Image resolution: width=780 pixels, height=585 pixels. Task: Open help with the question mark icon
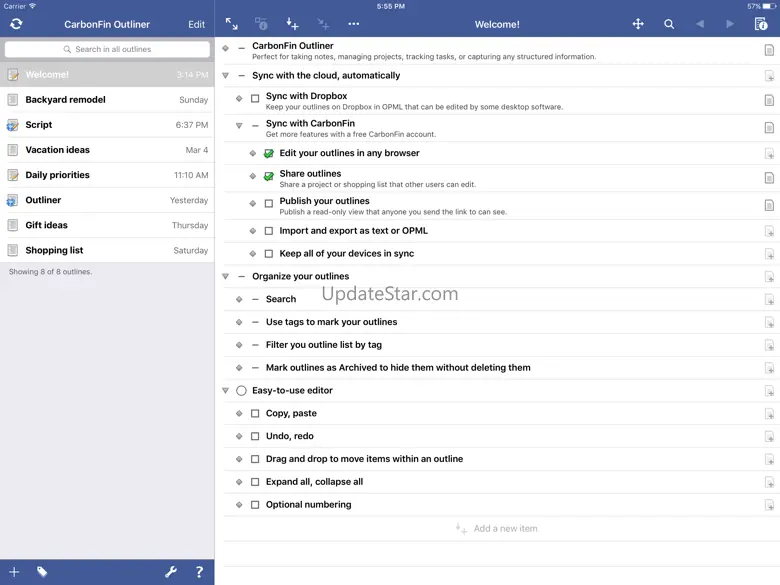(x=199, y=572)
